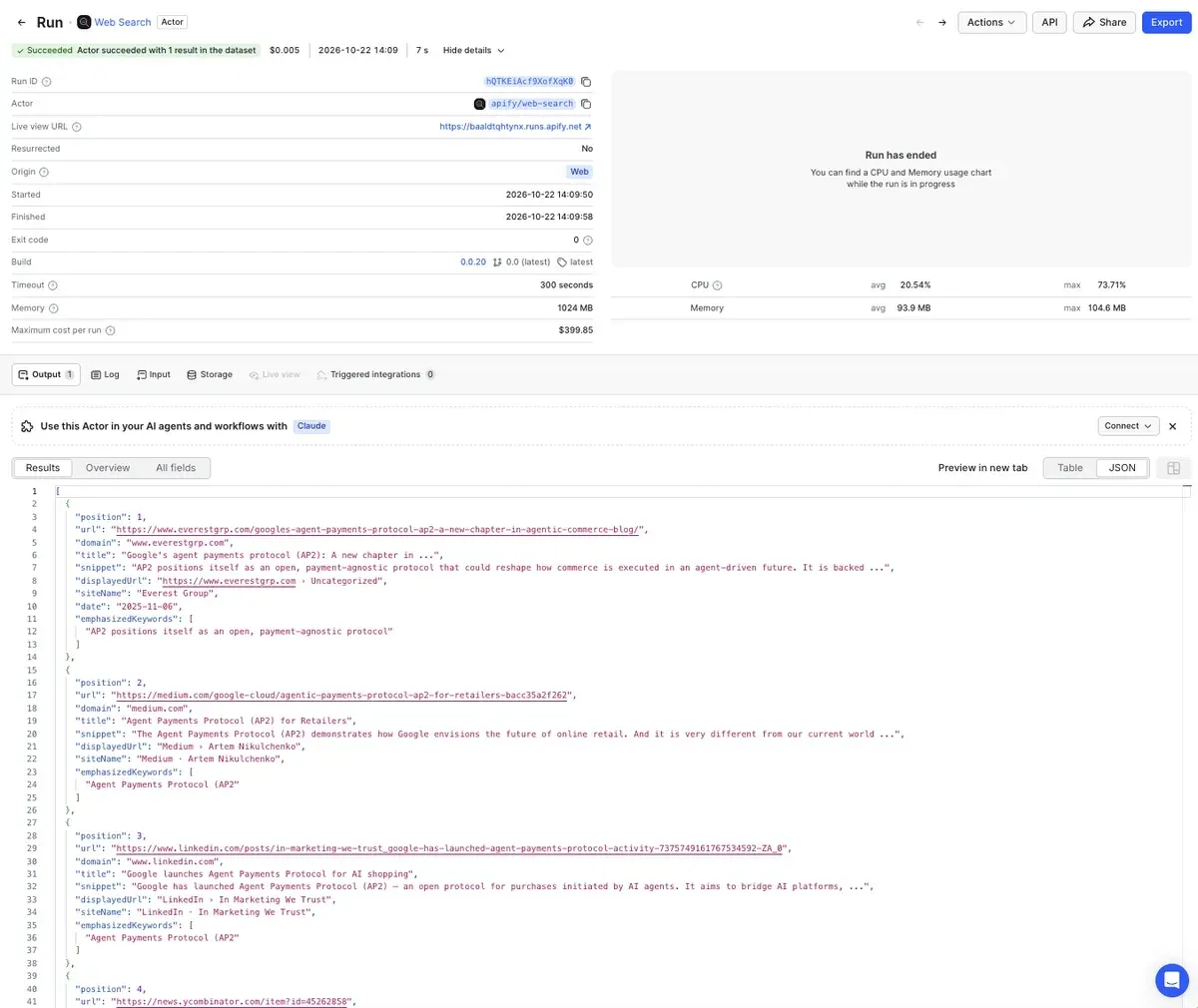Go to the previous run arrow
The image size is (1198, 1008).
919,22
